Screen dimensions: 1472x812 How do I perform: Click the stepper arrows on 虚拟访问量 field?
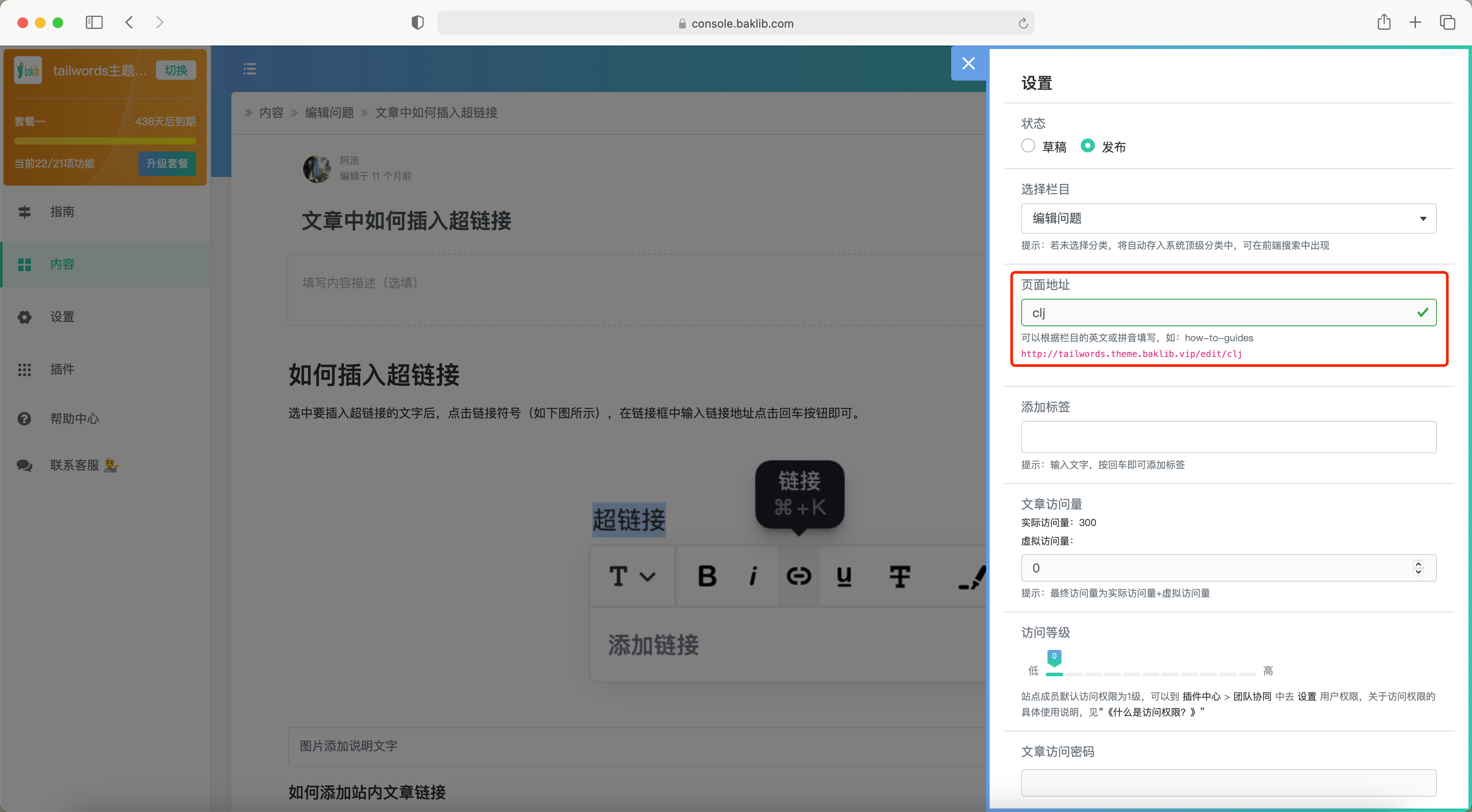[x=1418, y=568]
